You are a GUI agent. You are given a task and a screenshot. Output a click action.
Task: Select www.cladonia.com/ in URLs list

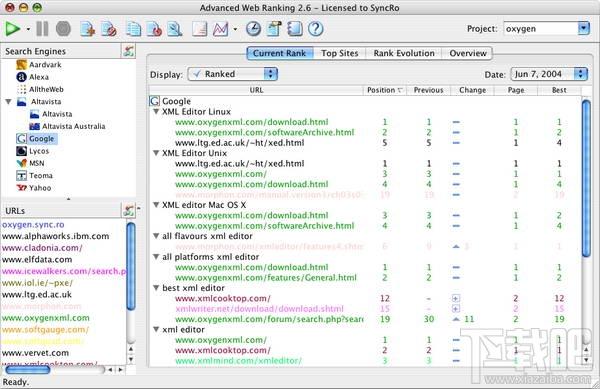coord(42,248)
